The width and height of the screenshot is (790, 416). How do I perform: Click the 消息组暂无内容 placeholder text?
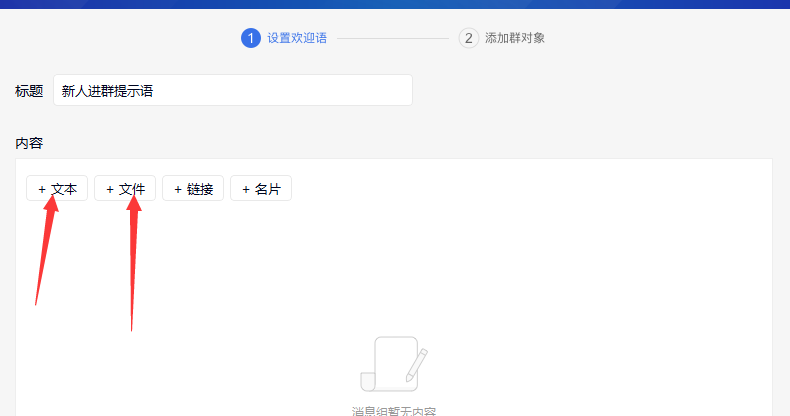point(394,410)
